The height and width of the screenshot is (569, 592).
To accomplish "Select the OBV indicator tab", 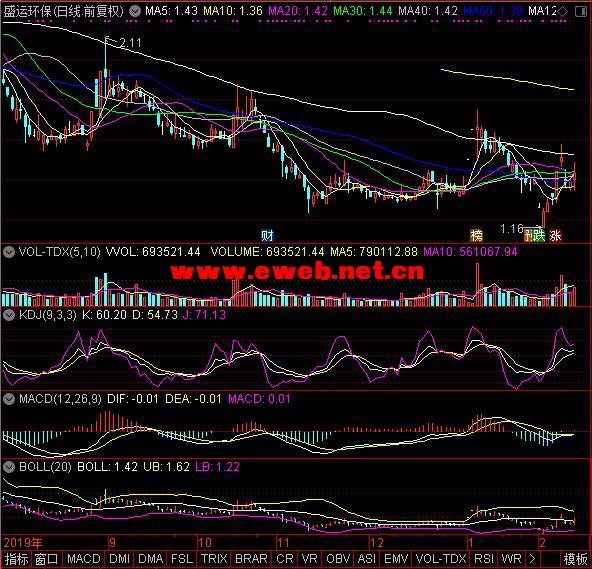I will (338, 559).
